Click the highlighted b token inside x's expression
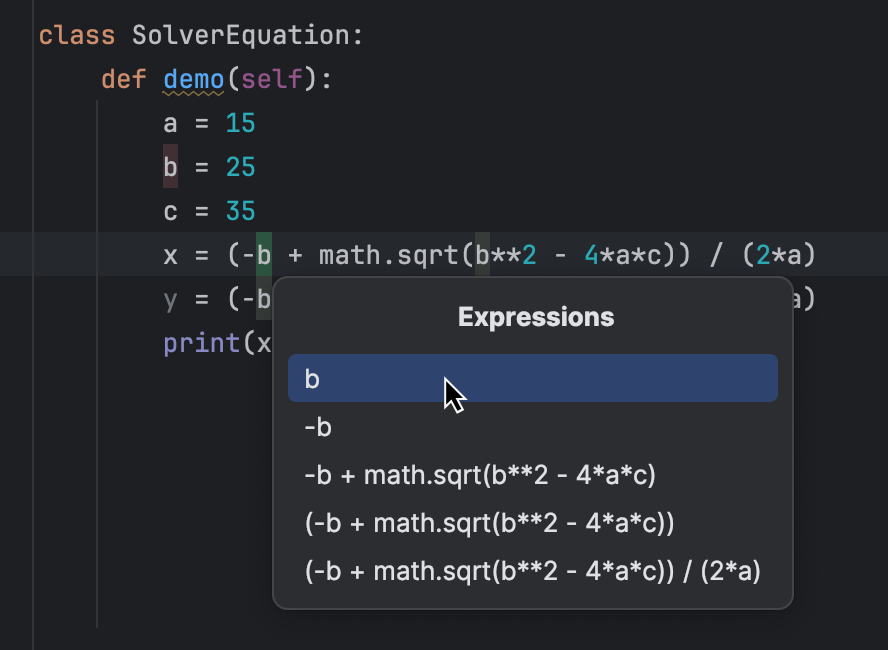 click(x=262, y=255)
